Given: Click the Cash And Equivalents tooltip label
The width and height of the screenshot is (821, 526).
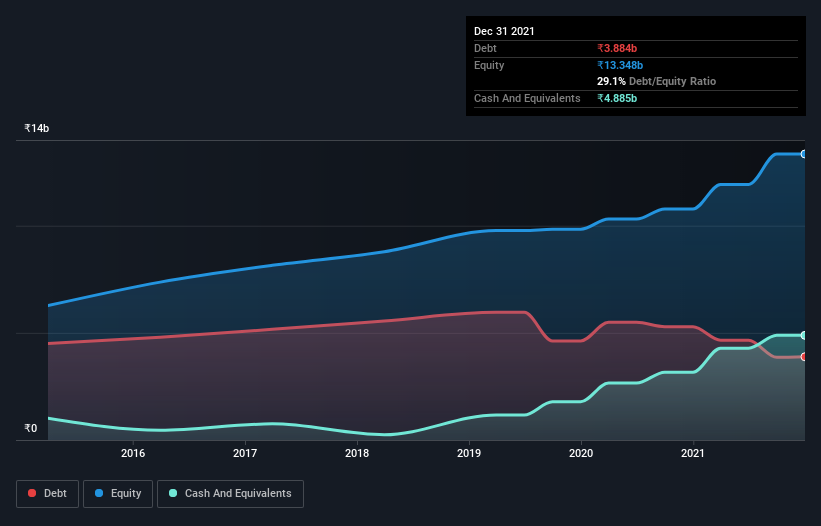Looking at the screenshot, I should [527, 98].
